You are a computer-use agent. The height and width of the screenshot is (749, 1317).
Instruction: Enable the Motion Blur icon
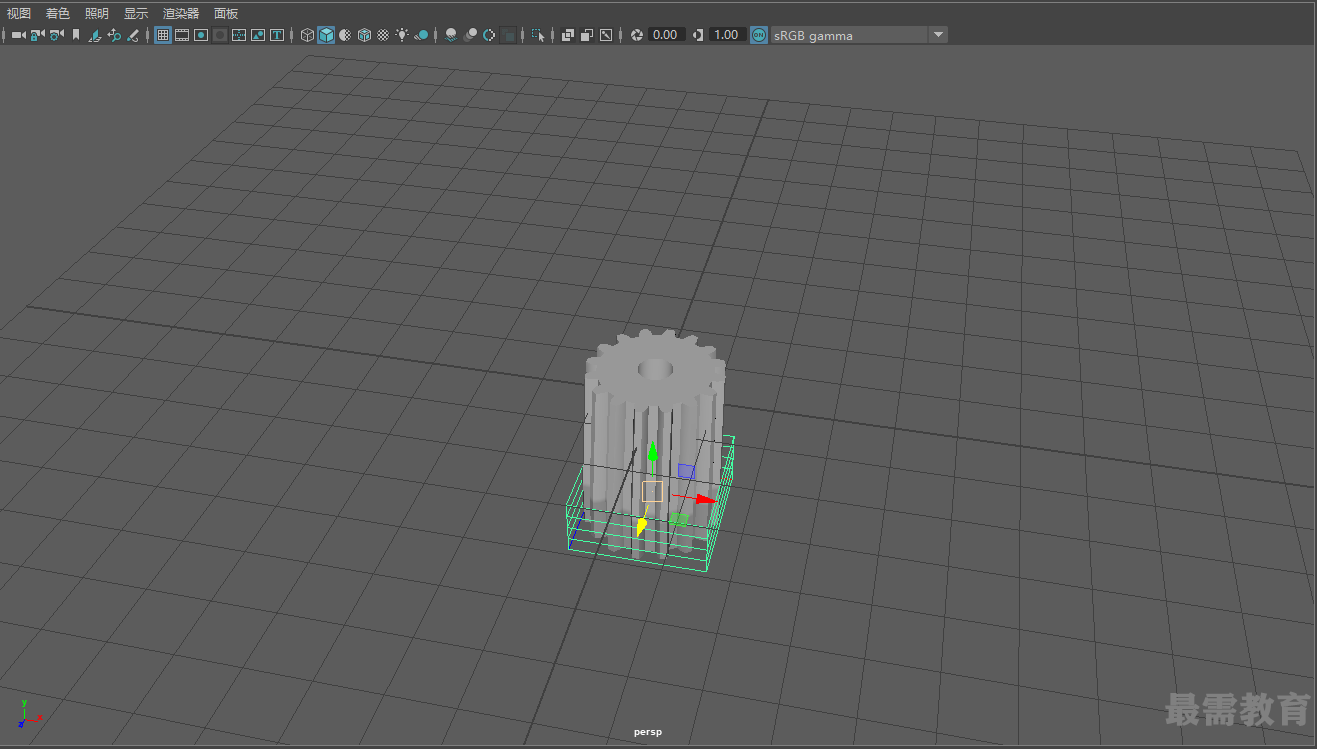[470, 35]
